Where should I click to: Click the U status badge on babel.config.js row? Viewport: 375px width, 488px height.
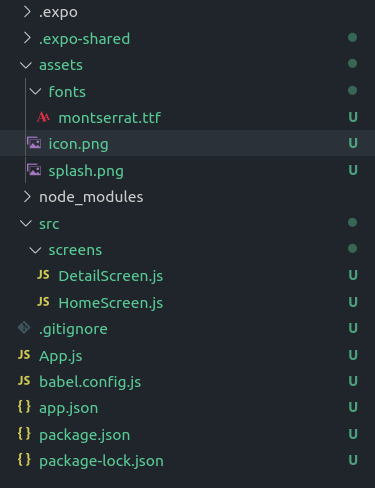pyautogui.click(x=353, y=381)
